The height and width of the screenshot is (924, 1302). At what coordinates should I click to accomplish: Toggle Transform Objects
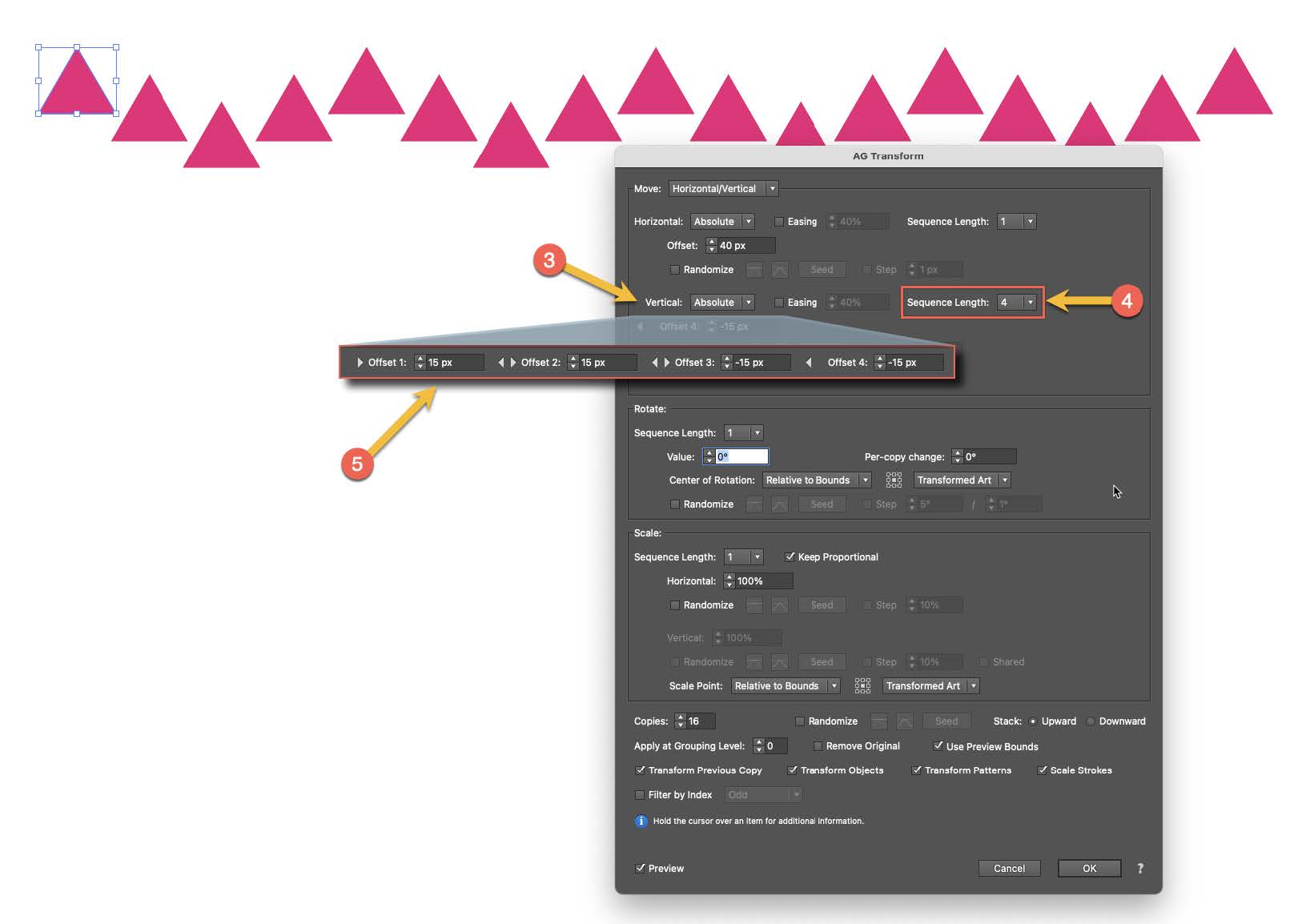coord(792,770)
